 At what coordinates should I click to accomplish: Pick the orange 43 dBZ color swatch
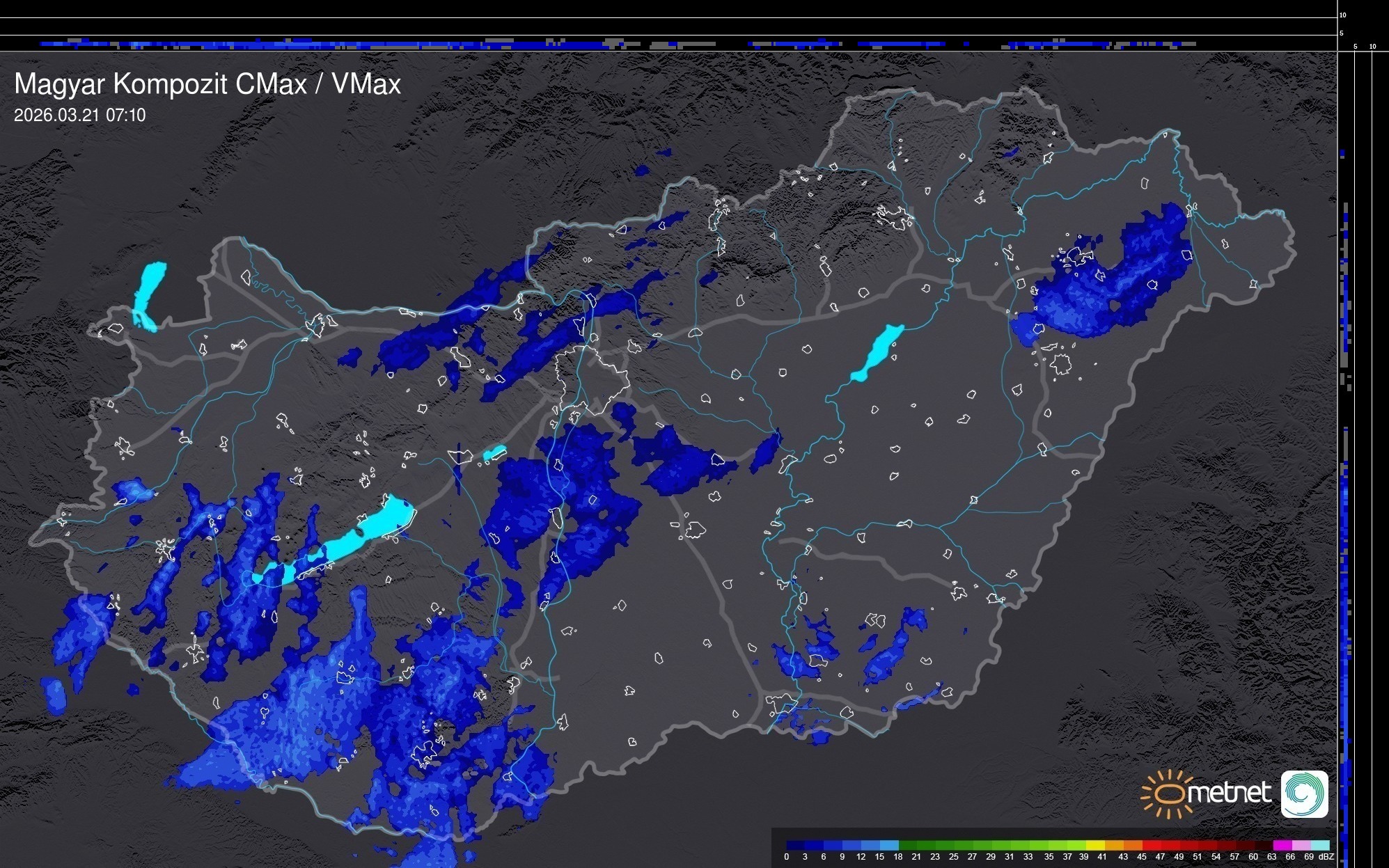coord(1133,845)
